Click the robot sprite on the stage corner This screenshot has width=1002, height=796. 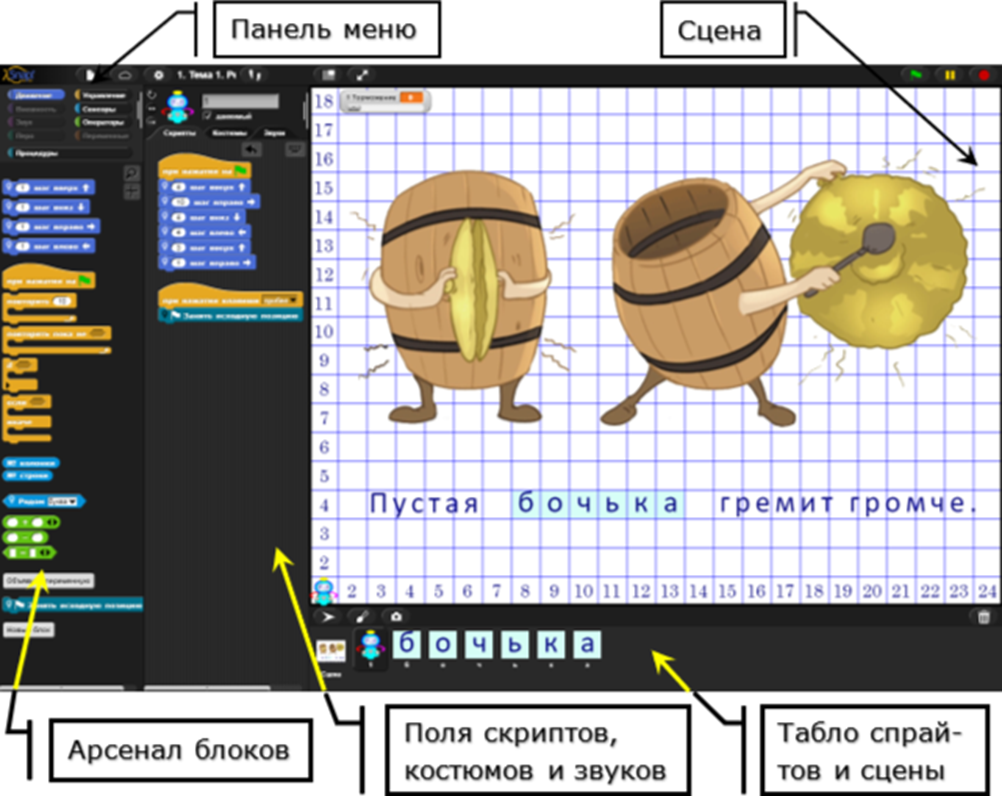pyautogui.click(x=324, y=592)
